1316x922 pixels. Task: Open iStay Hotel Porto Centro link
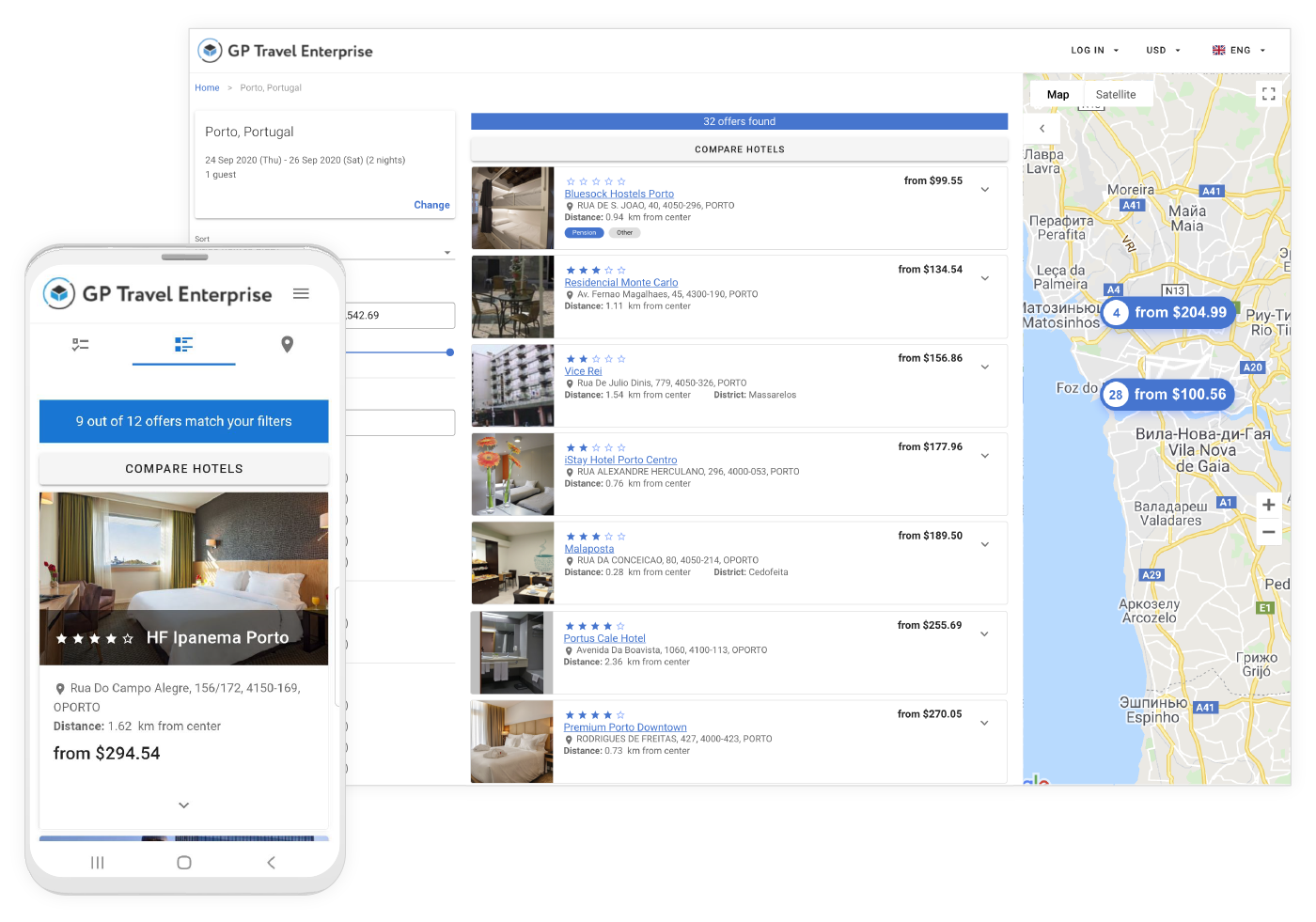click(x=620, y=461)
